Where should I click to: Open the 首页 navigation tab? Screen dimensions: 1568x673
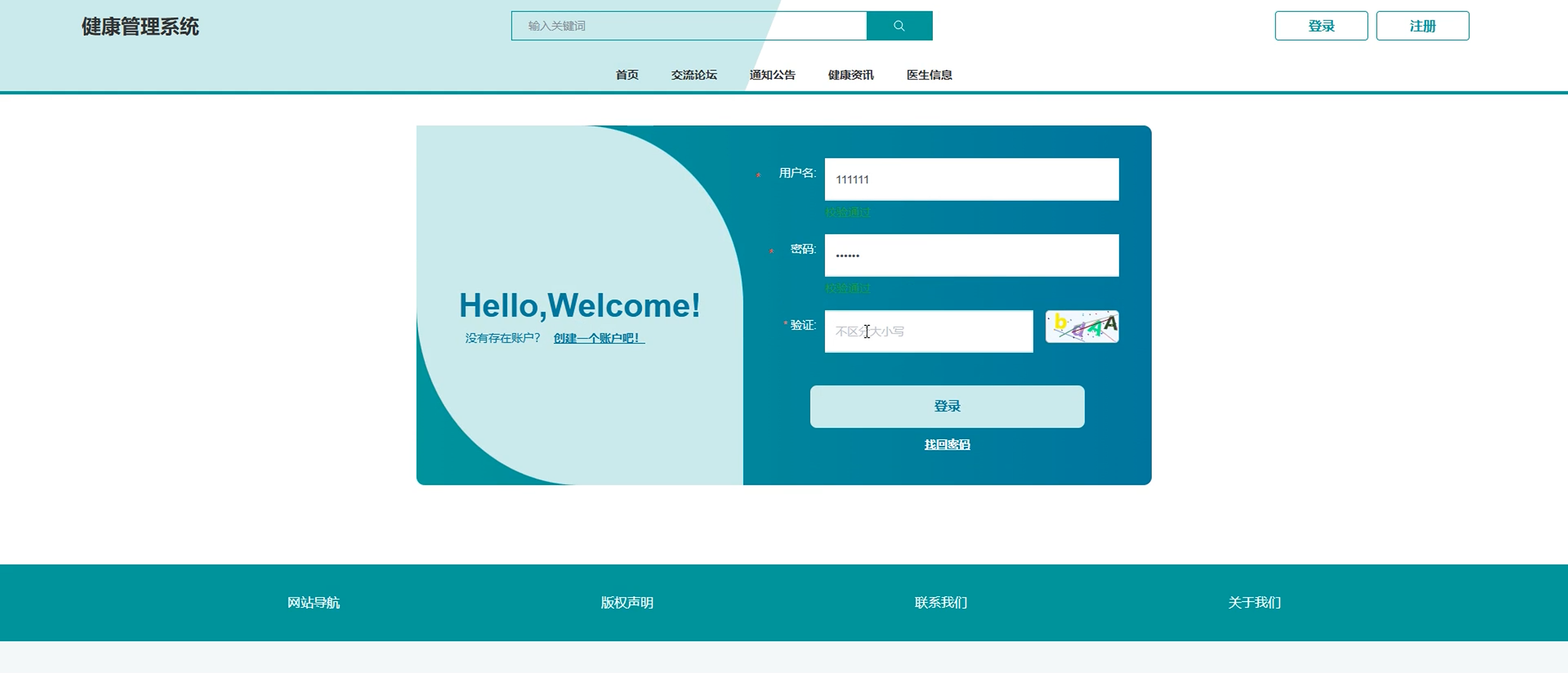(626, 75)
